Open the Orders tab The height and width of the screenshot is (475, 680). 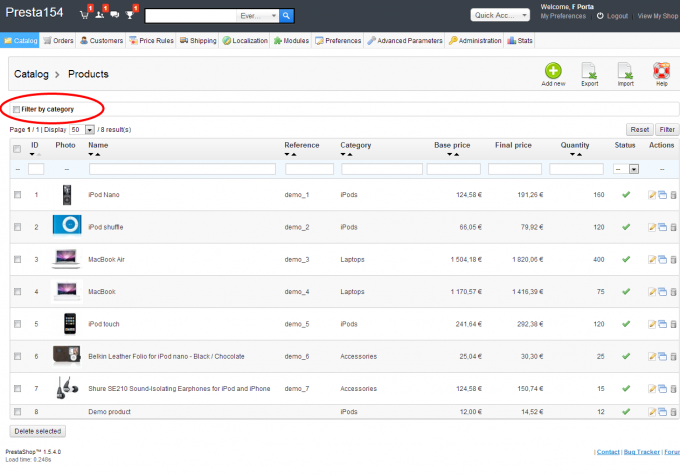point(58,41)
